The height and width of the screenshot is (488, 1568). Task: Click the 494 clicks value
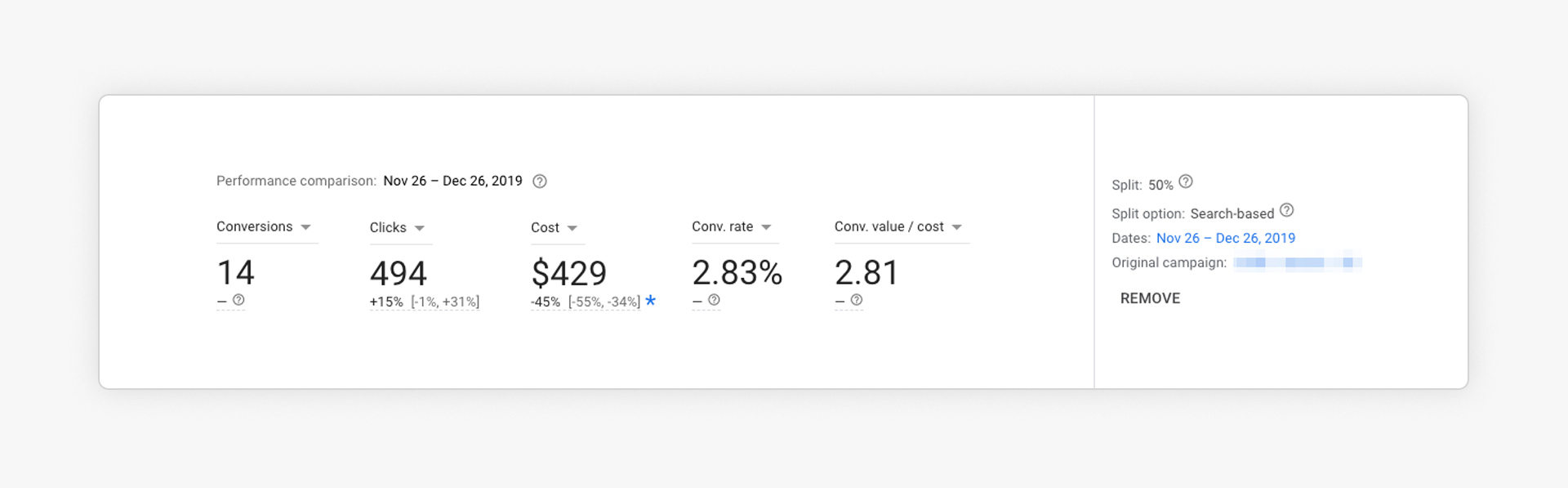398,273
